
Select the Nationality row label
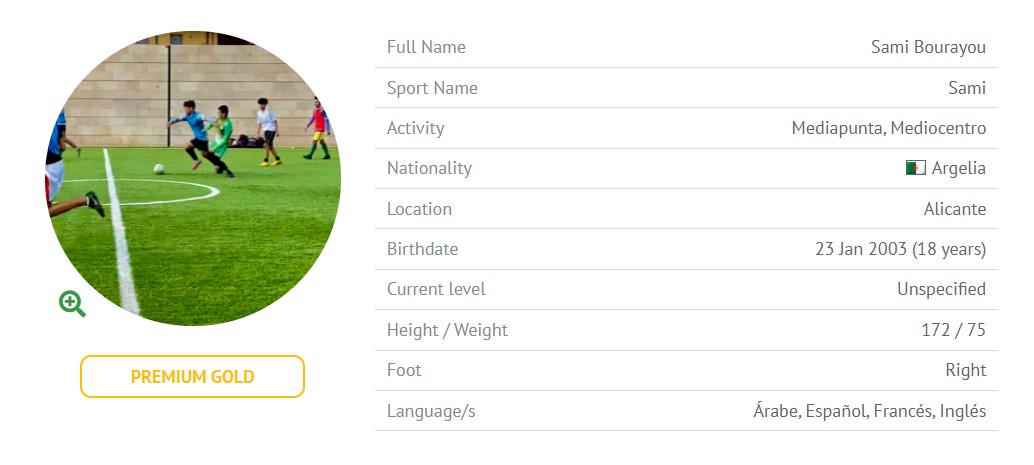(x=429, y=168)
